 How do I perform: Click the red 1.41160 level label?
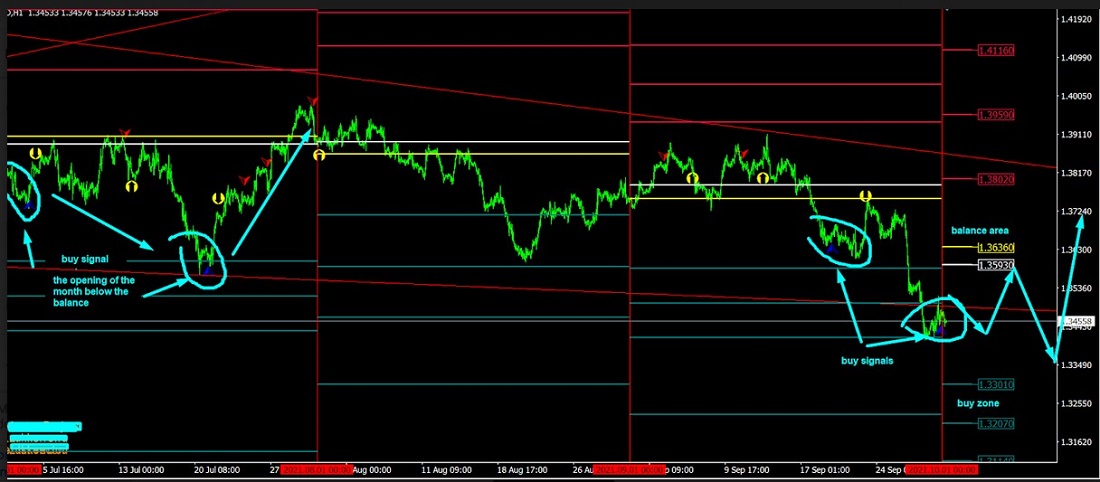tap(994, 50)
